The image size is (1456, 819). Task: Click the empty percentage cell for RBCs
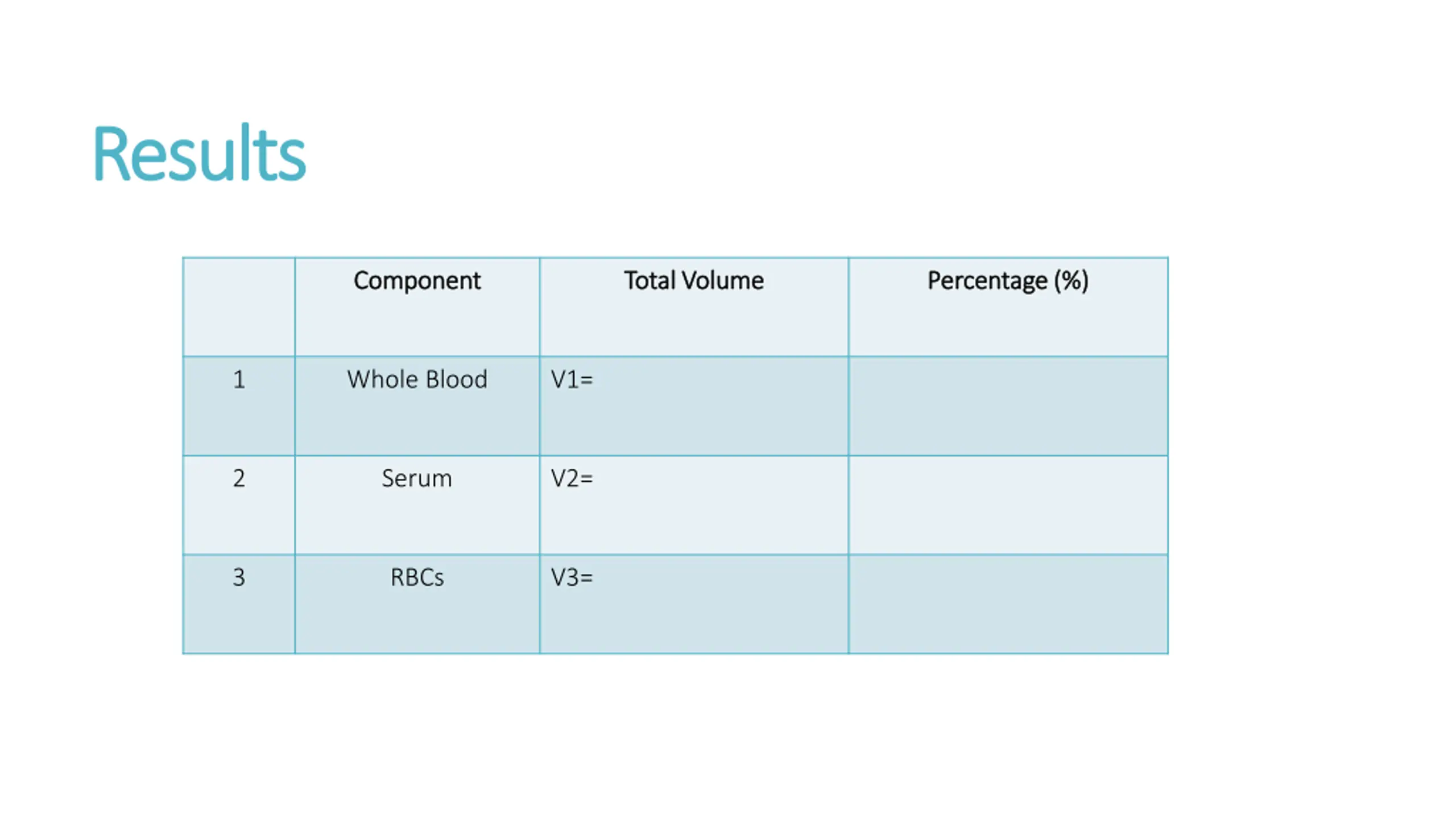click(1008, 604)
